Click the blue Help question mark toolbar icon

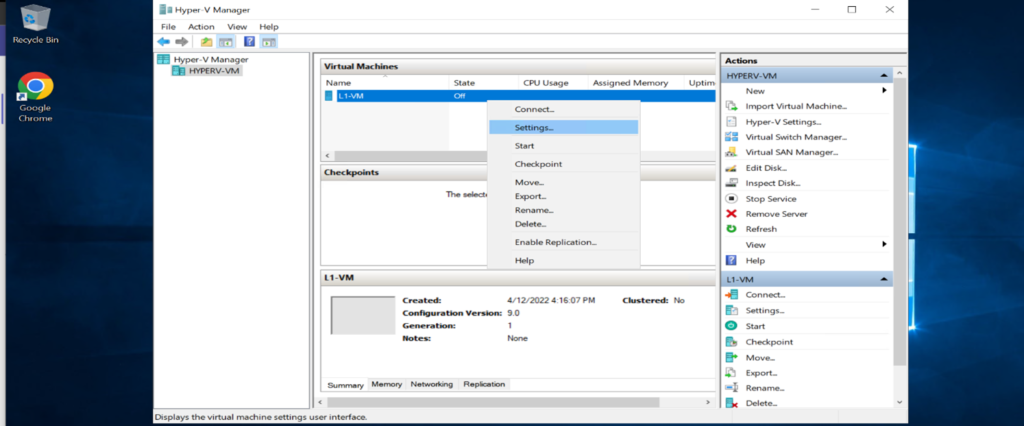tap(249, 42)
